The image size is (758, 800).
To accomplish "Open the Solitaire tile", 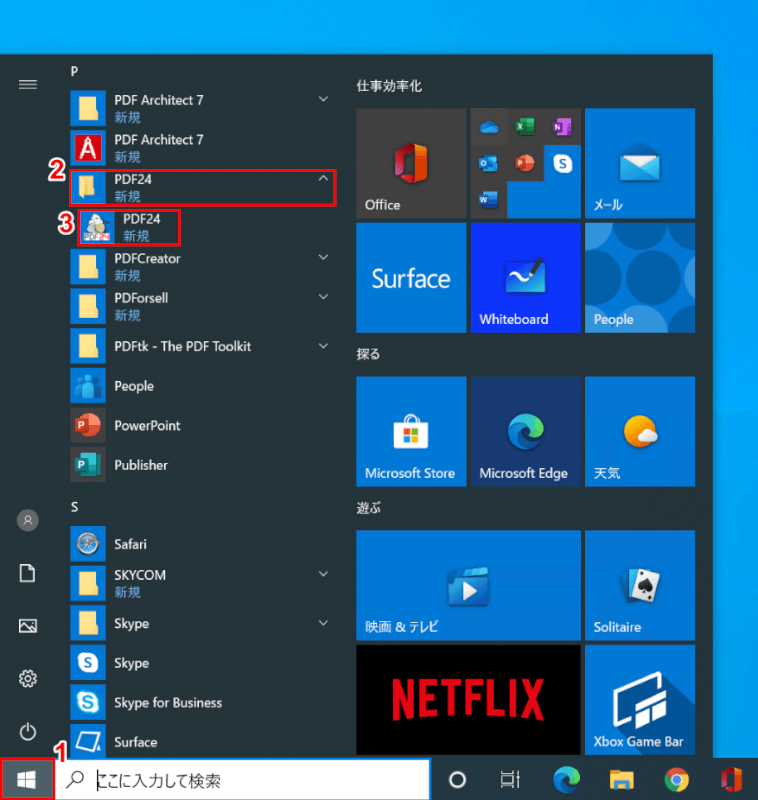I will click(x=640, y=585).
